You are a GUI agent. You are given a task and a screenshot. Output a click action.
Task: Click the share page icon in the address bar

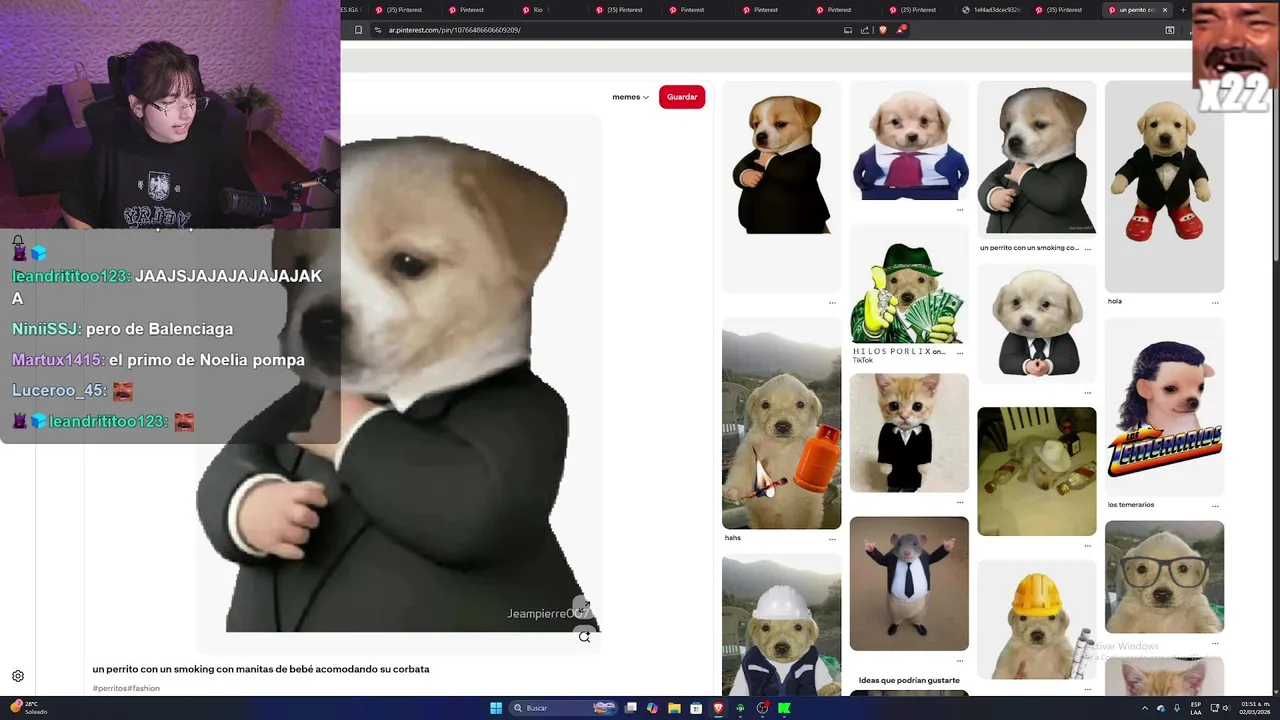point(866,30)
